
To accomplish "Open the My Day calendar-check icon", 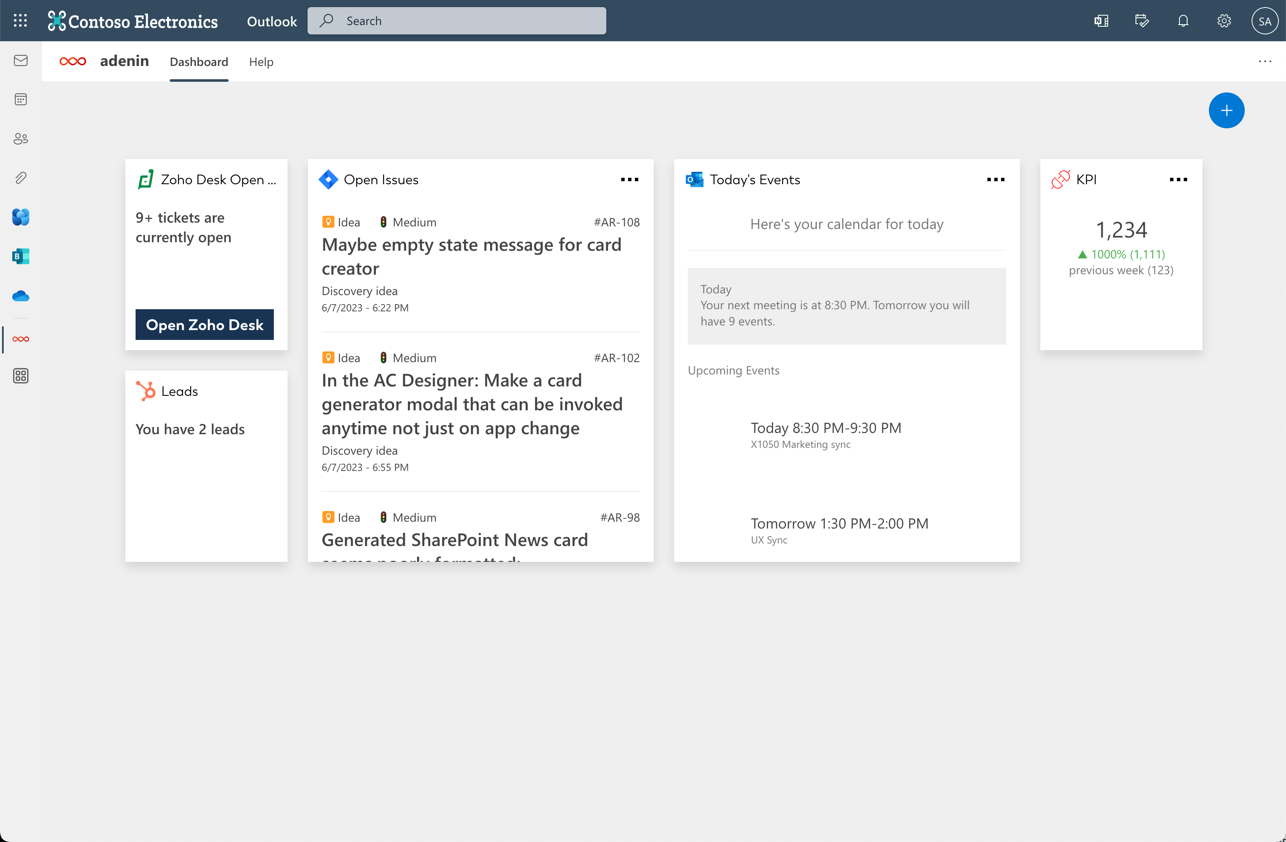I will [1142, 21].
